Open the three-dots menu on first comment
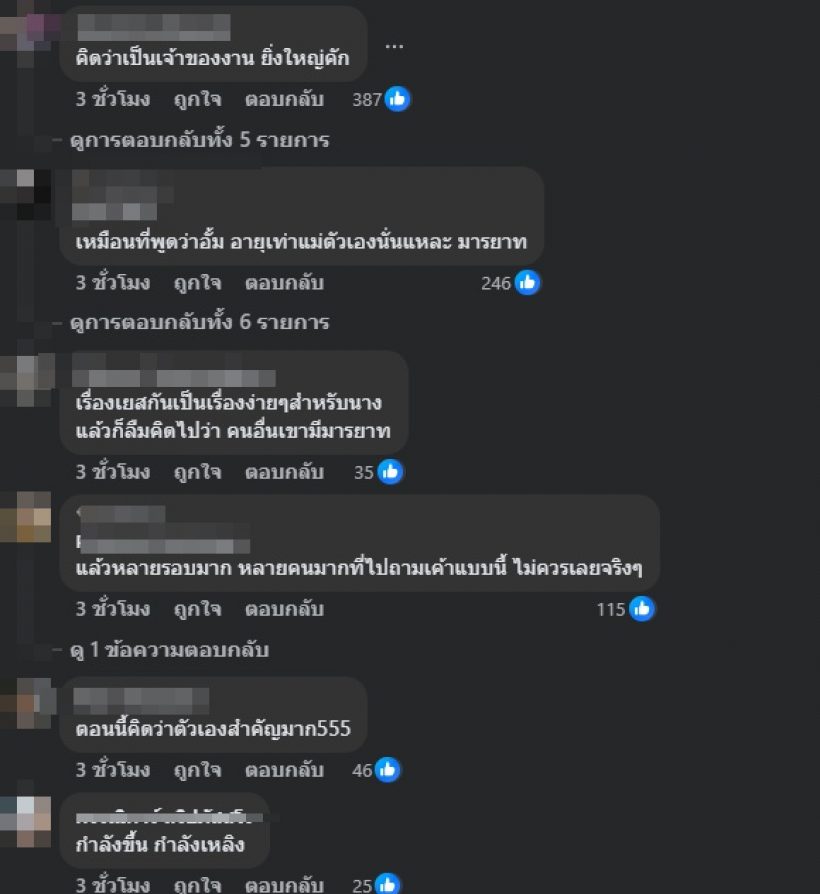Image resolution: width=820 pixels, height=894 pixels. pos(394,46)
